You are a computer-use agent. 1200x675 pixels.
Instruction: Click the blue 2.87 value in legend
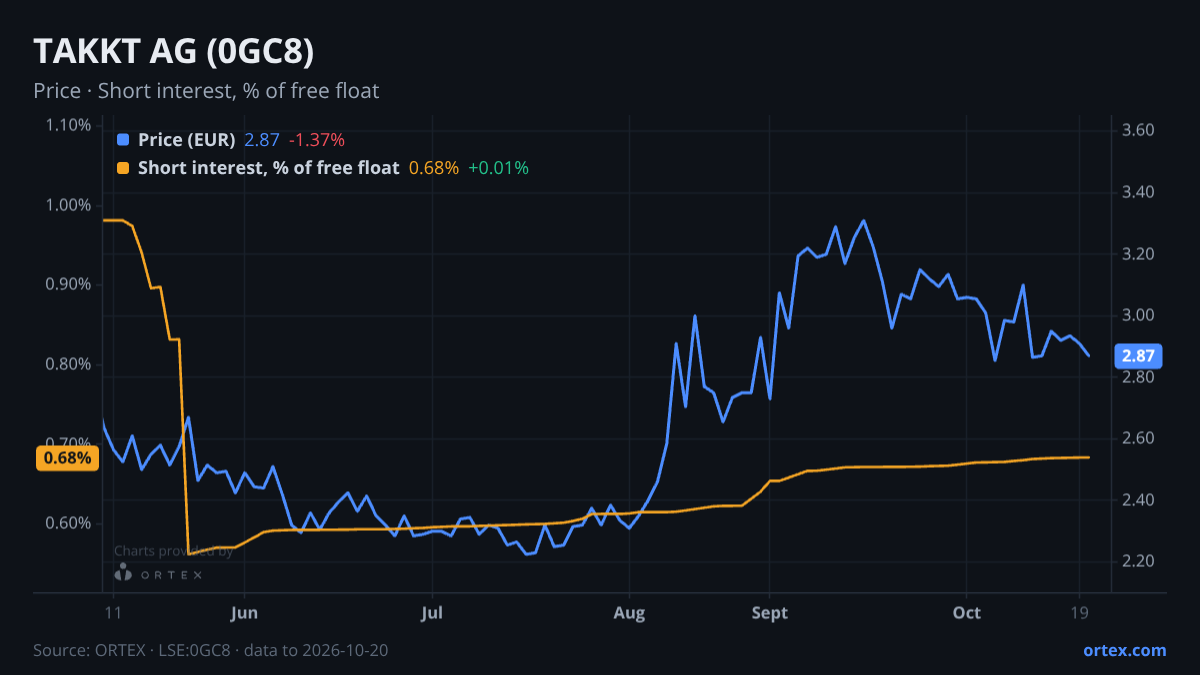[262, 140]
